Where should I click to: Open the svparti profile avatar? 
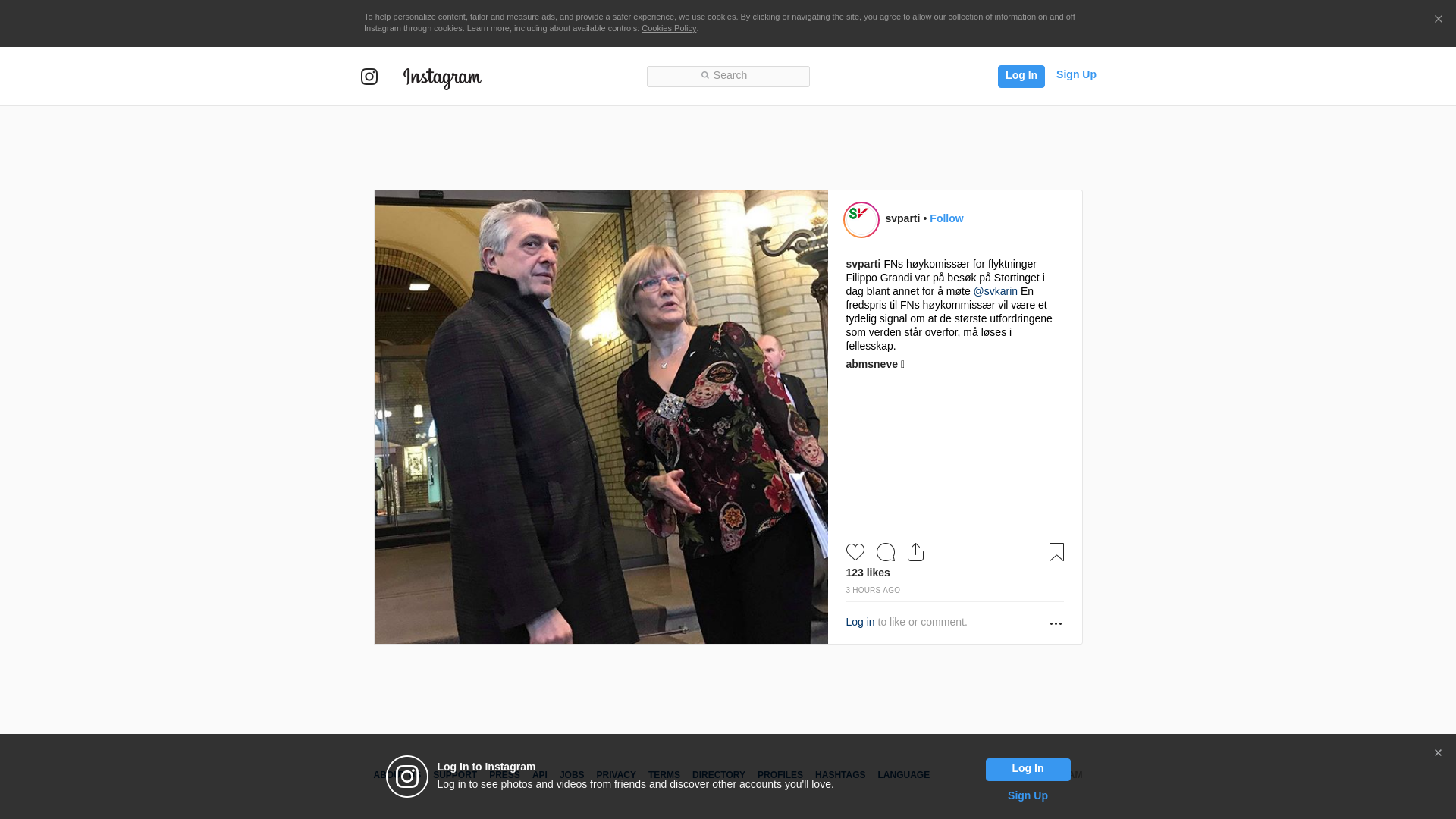click(861, 220)
